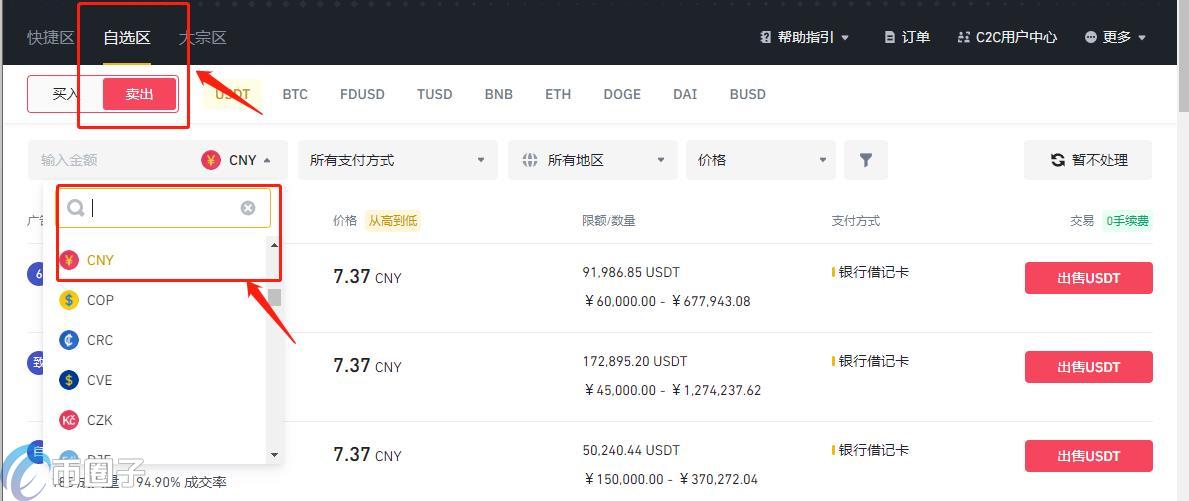Click first 出售USDT button

click(1088, 278)
